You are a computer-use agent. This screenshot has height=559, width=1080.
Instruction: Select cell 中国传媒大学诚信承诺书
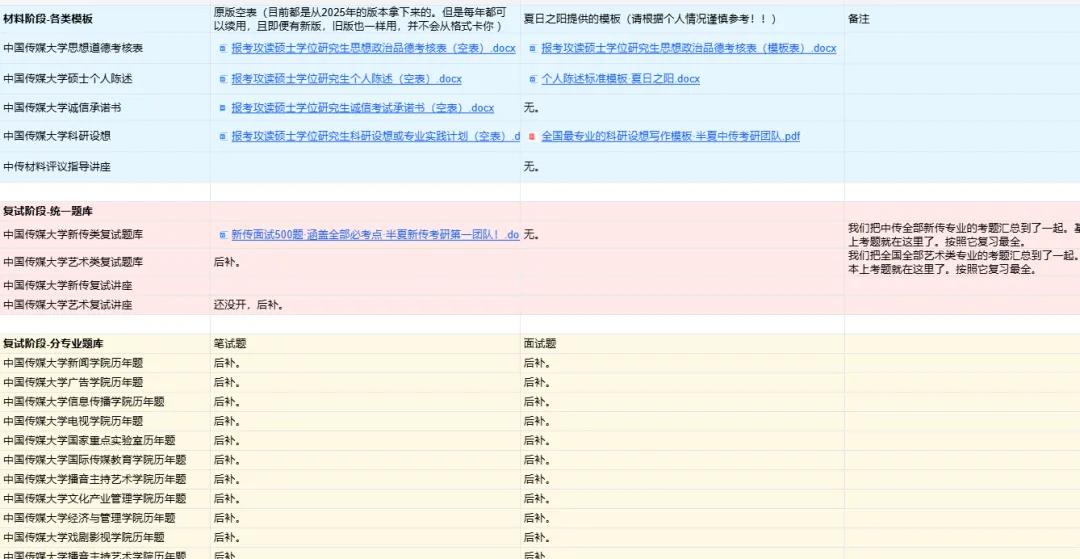105,108
